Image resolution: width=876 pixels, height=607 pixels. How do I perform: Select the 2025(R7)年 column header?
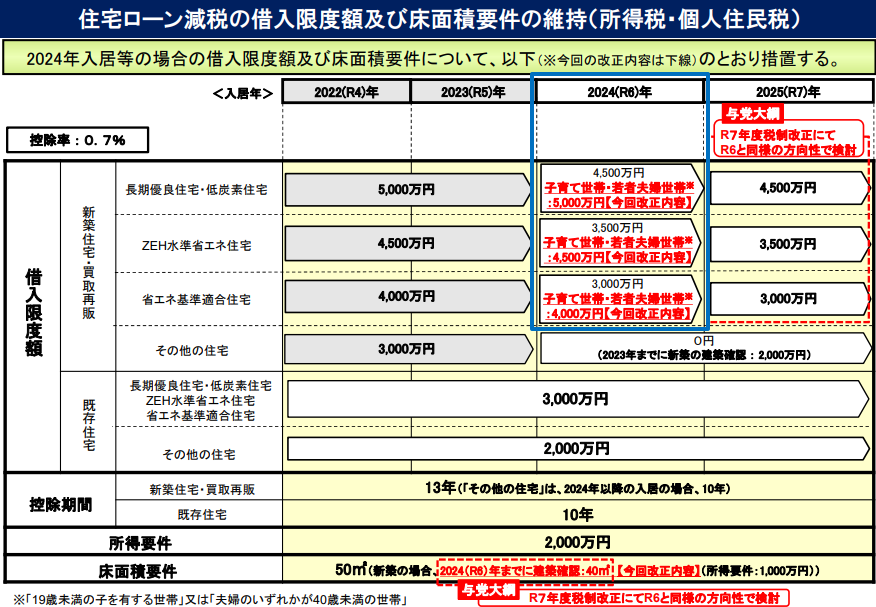click(x=788, y=92)
